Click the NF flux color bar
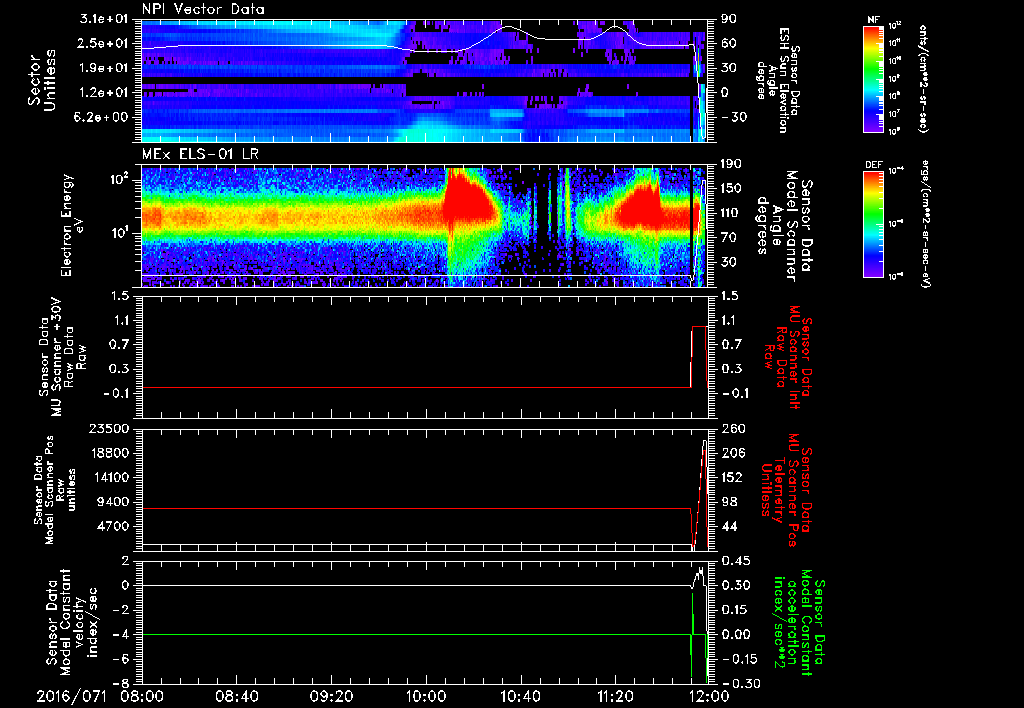 pyautogui.click(x=874, y=79)
